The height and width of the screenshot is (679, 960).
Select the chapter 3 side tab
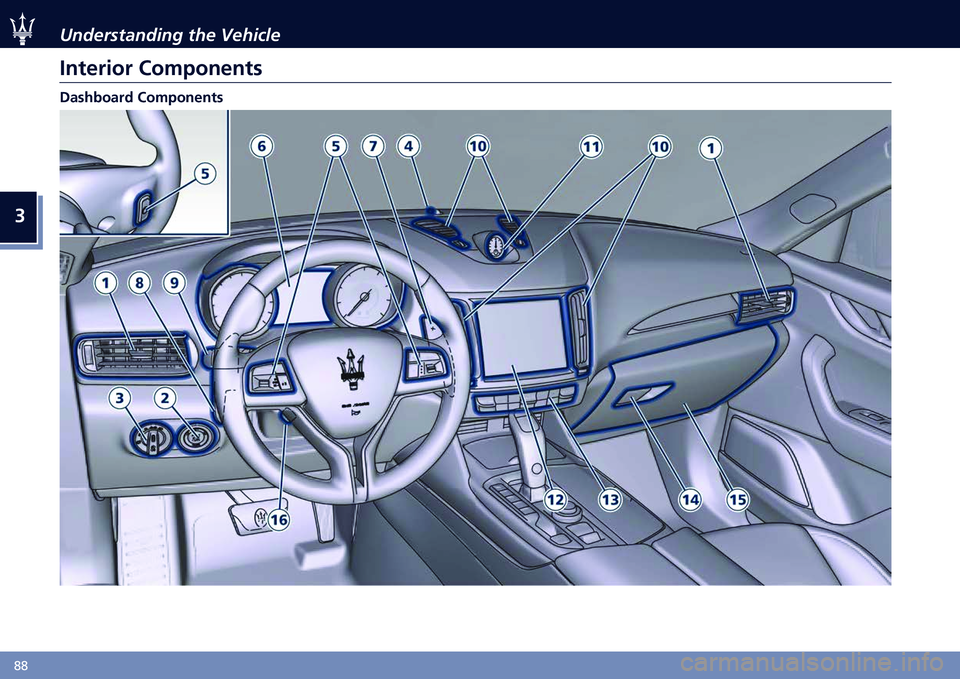tap(20, 216)
